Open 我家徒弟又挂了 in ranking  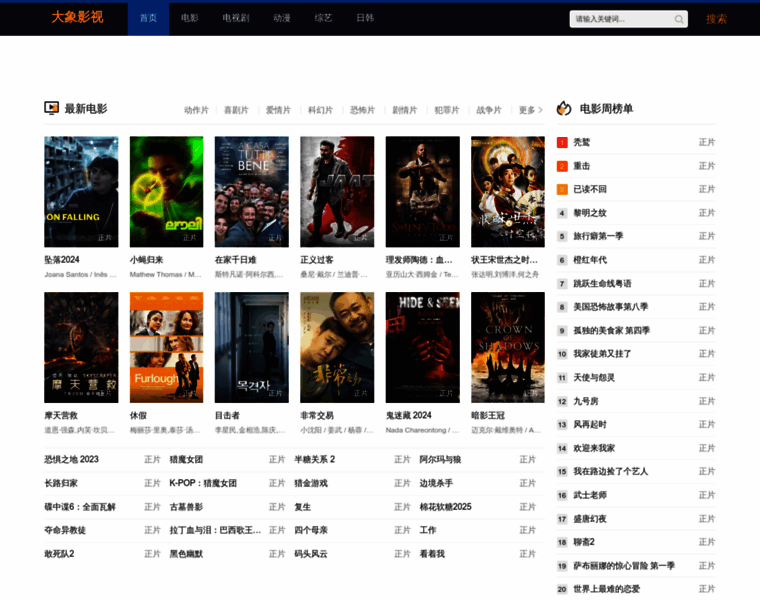602,354
